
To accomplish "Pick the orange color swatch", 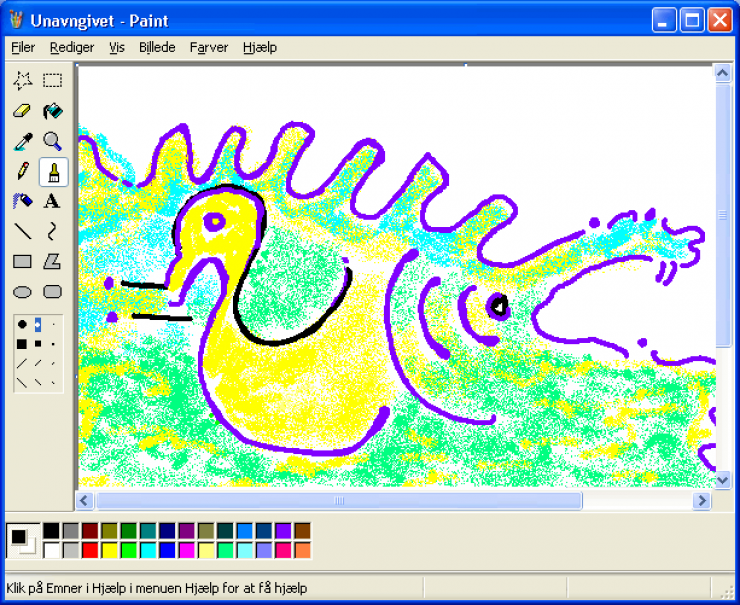I will (303, 550).
